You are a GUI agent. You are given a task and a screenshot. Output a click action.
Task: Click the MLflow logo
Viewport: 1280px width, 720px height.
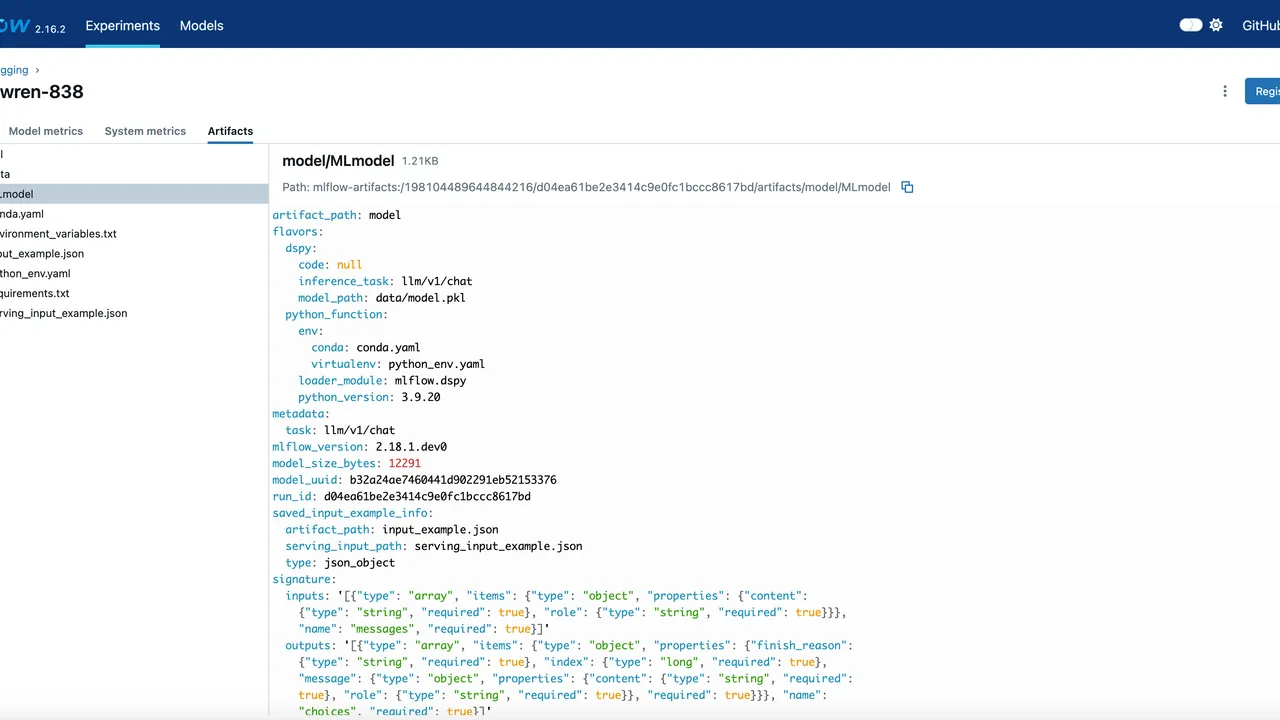pyautogui.click(x=14, y=26)
